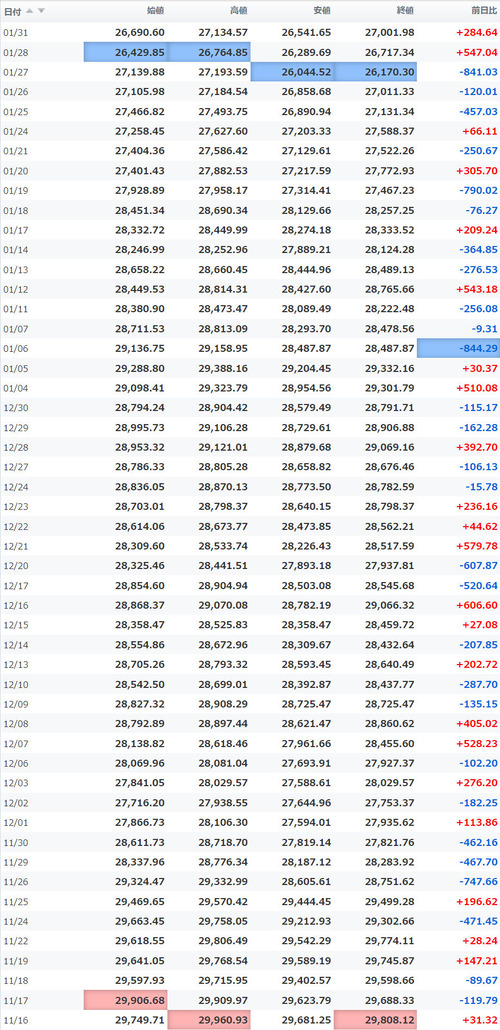Screen dimensions: 500x1030
Task: Click the change value +579.78
Action: point(476,546)
